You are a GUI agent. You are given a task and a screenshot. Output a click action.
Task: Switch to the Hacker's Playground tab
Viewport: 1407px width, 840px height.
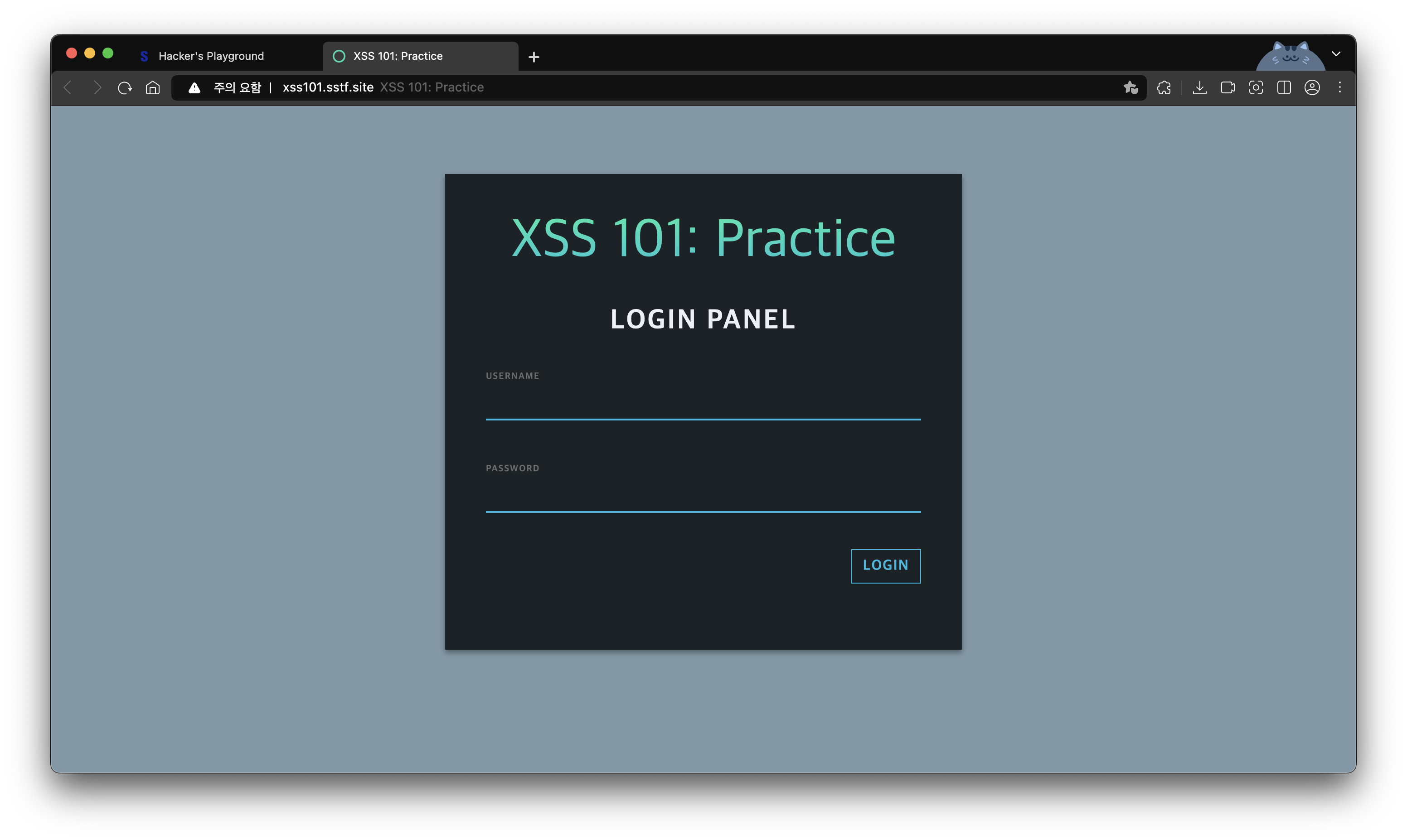tap(211, 56)
